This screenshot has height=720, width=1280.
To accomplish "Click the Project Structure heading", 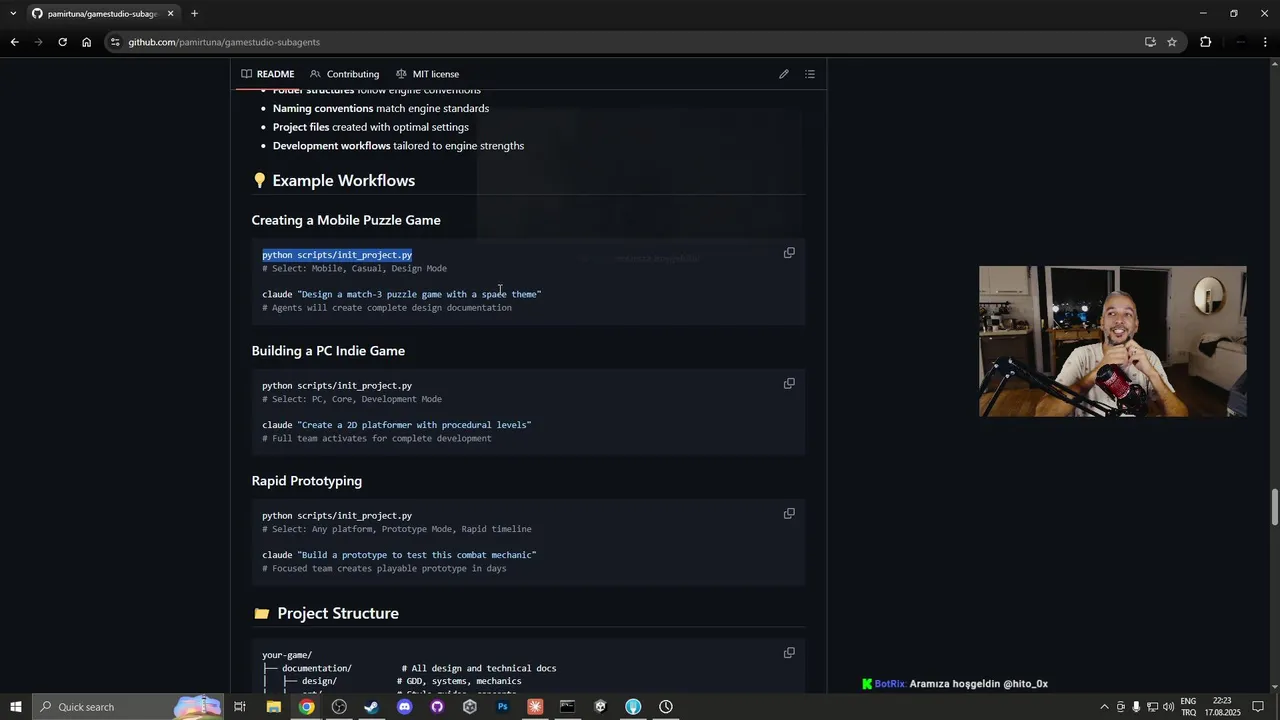I will point(338,613).
